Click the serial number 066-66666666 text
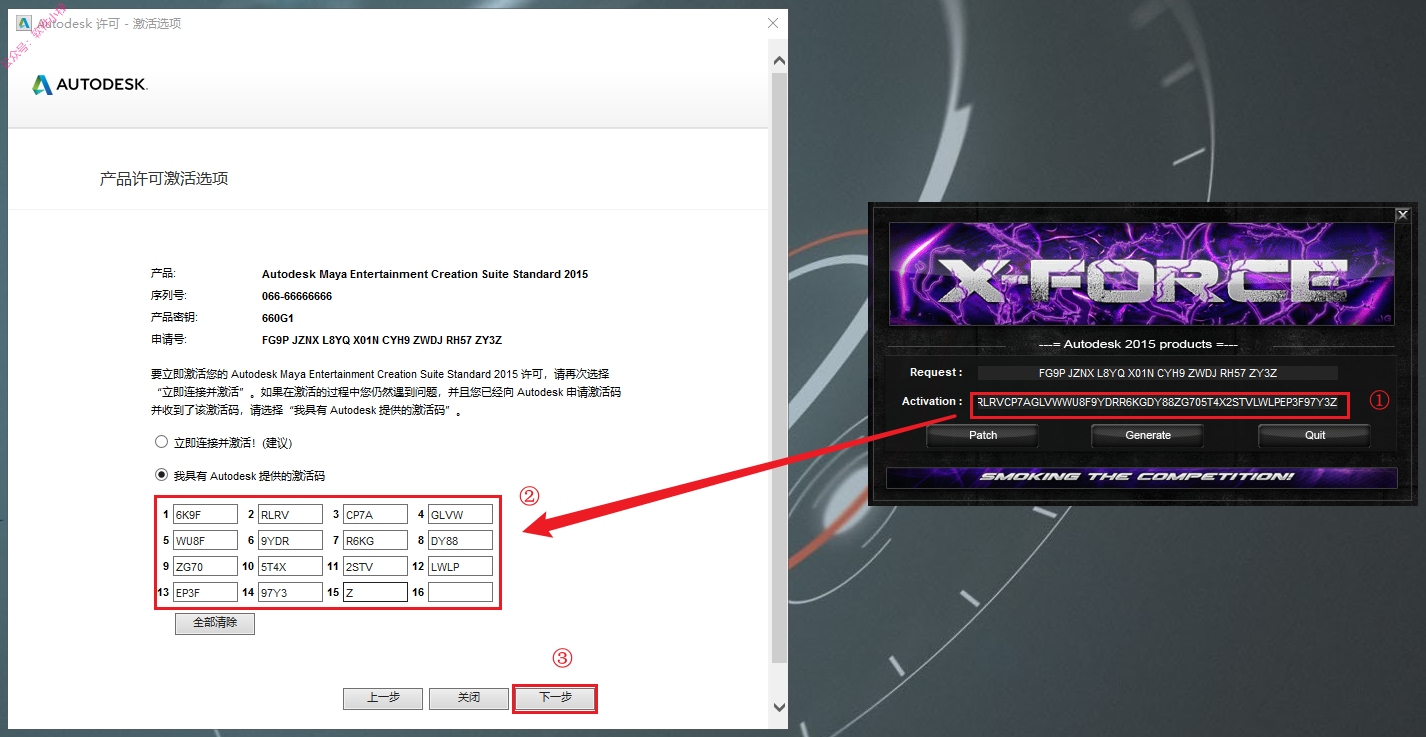Image resolution: width=1426 pixels, height=737 pixels. coord(297,296)
